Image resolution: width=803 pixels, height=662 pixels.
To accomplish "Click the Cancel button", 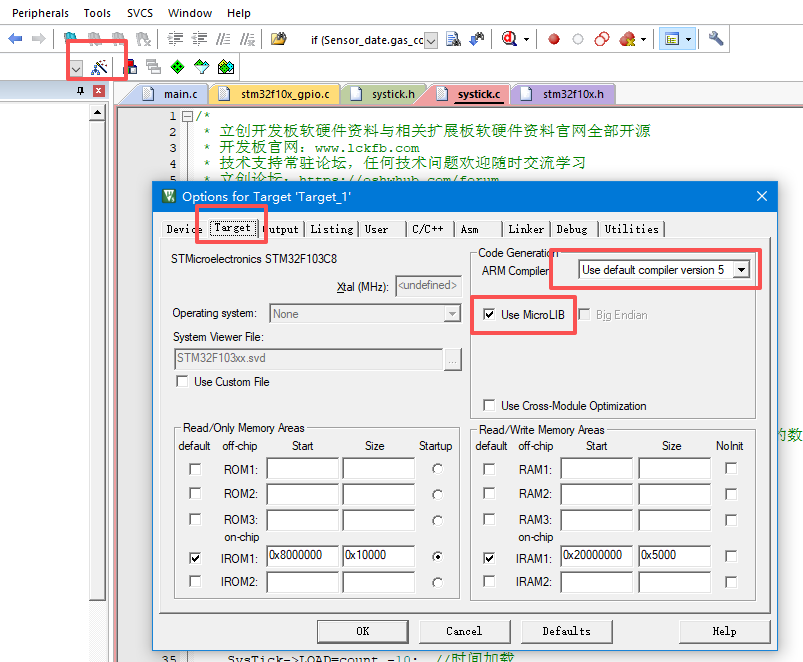I will click(464, 631).
